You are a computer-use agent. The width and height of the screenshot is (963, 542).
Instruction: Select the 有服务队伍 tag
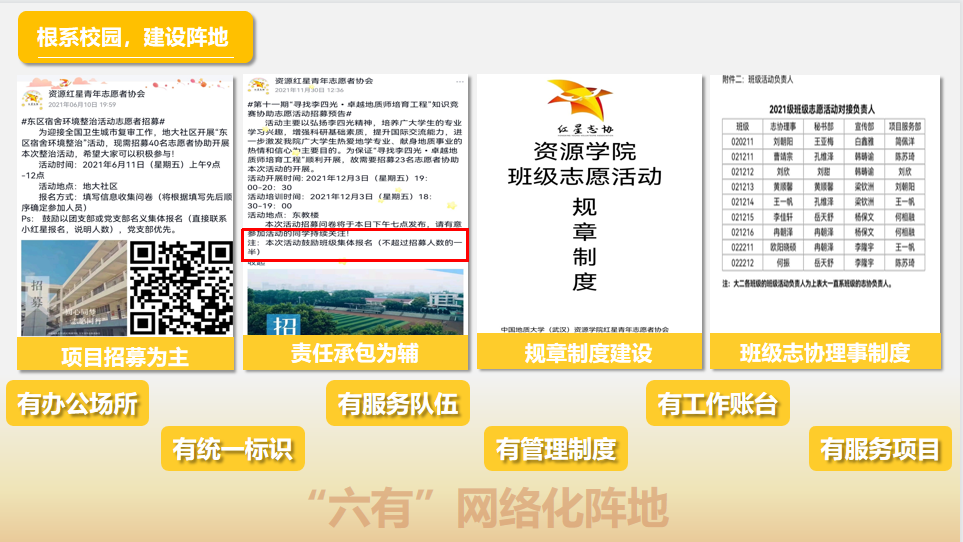click(397, 404)
